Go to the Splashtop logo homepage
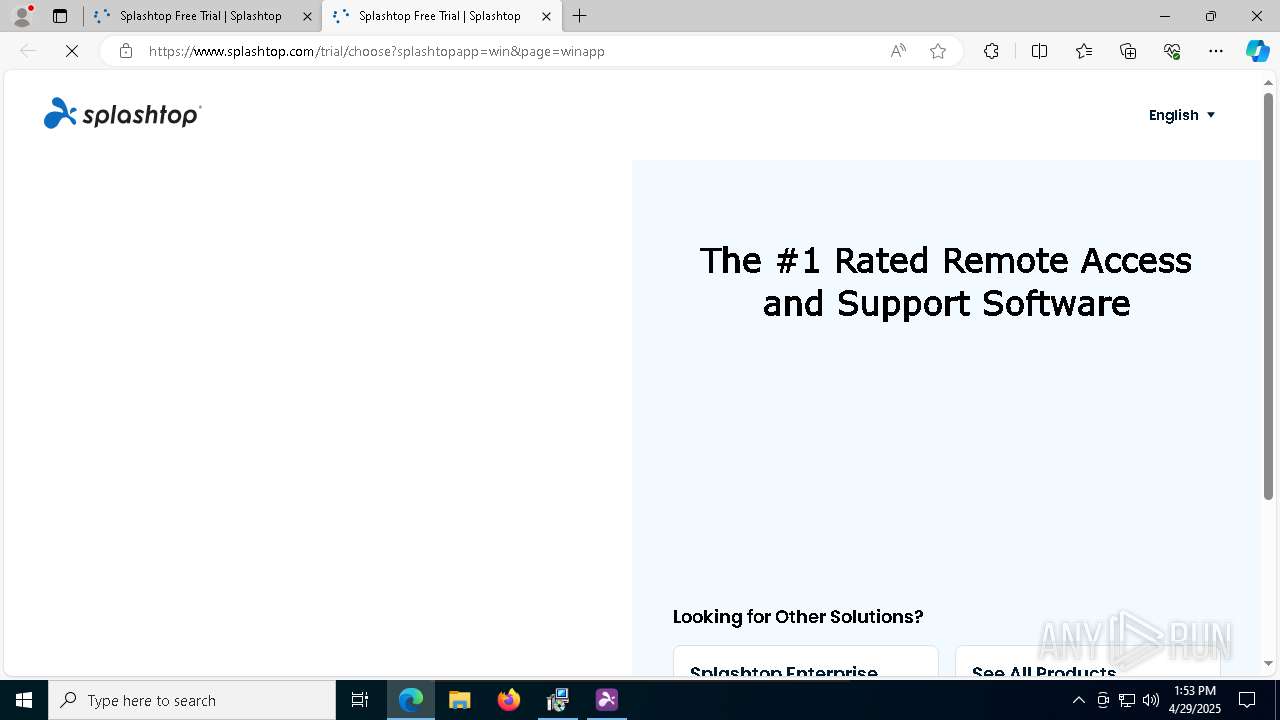 coord(122,114)
